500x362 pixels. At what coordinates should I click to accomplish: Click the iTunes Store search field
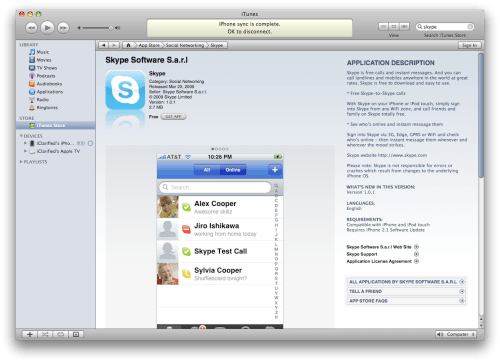[x=445, y=27]
